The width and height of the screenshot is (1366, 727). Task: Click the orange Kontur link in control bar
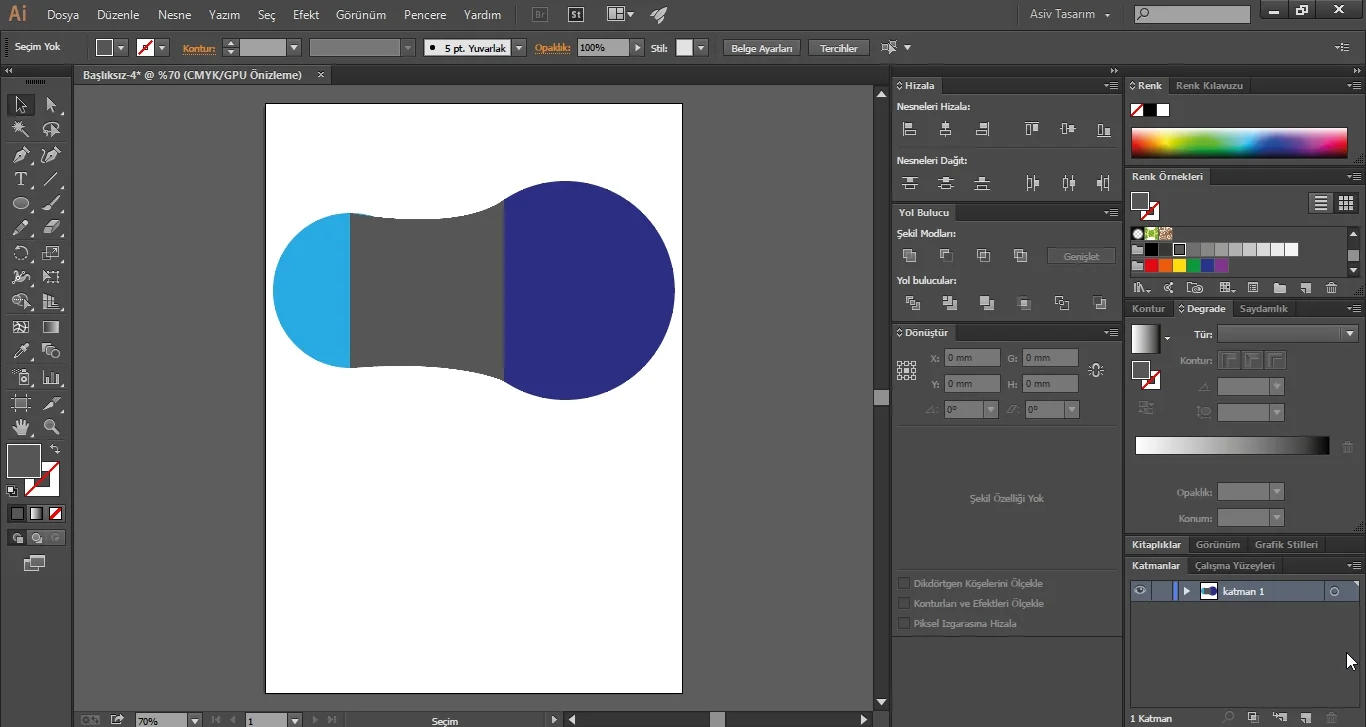199,48
